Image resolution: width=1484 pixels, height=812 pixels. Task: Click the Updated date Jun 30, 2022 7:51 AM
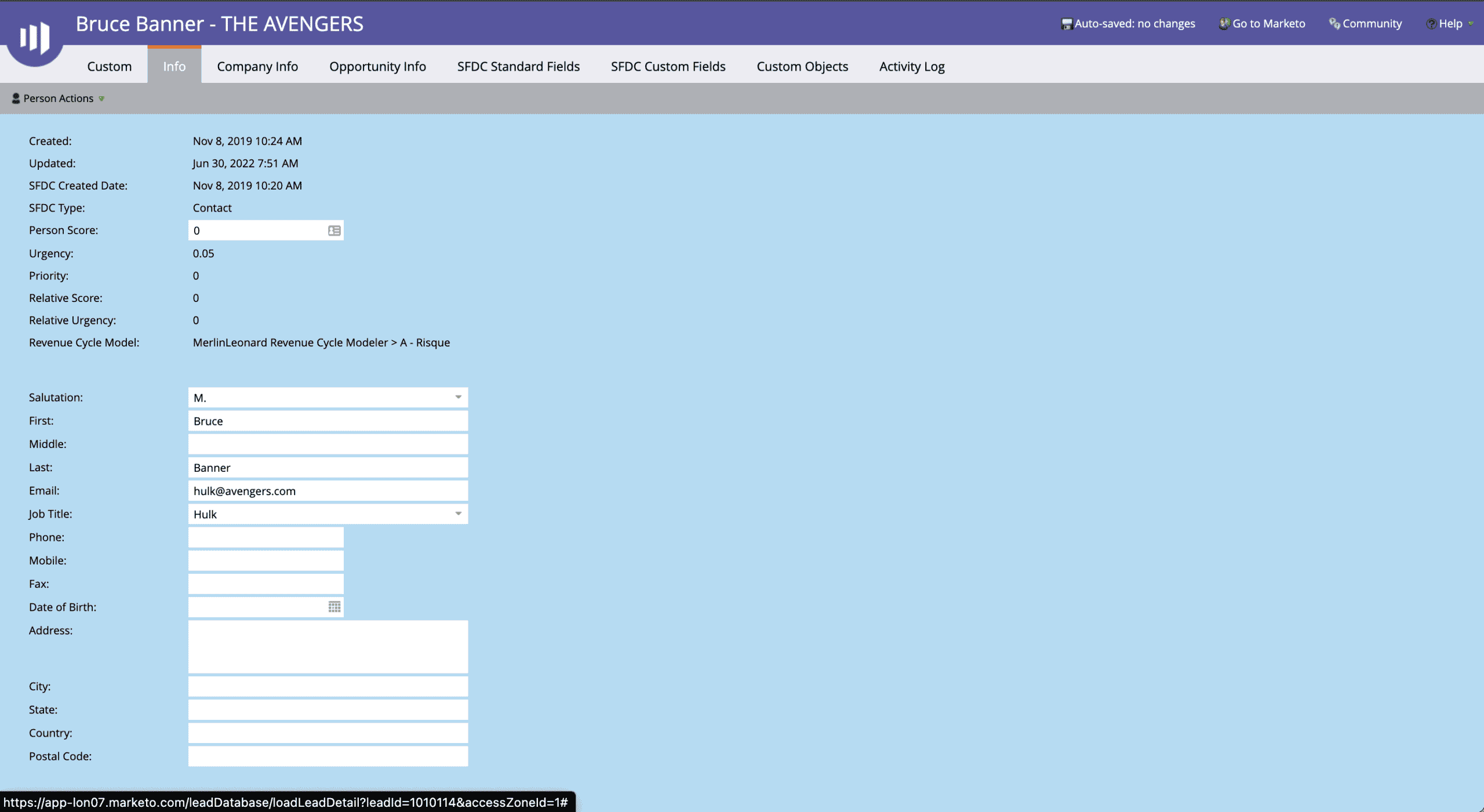(x=245, y=163)
